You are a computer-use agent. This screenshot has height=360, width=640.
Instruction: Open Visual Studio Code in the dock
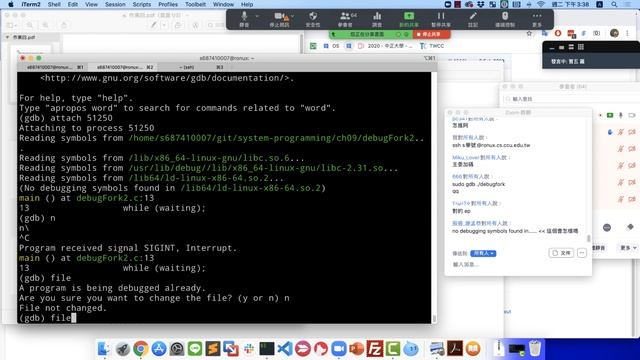pos(284,349)
